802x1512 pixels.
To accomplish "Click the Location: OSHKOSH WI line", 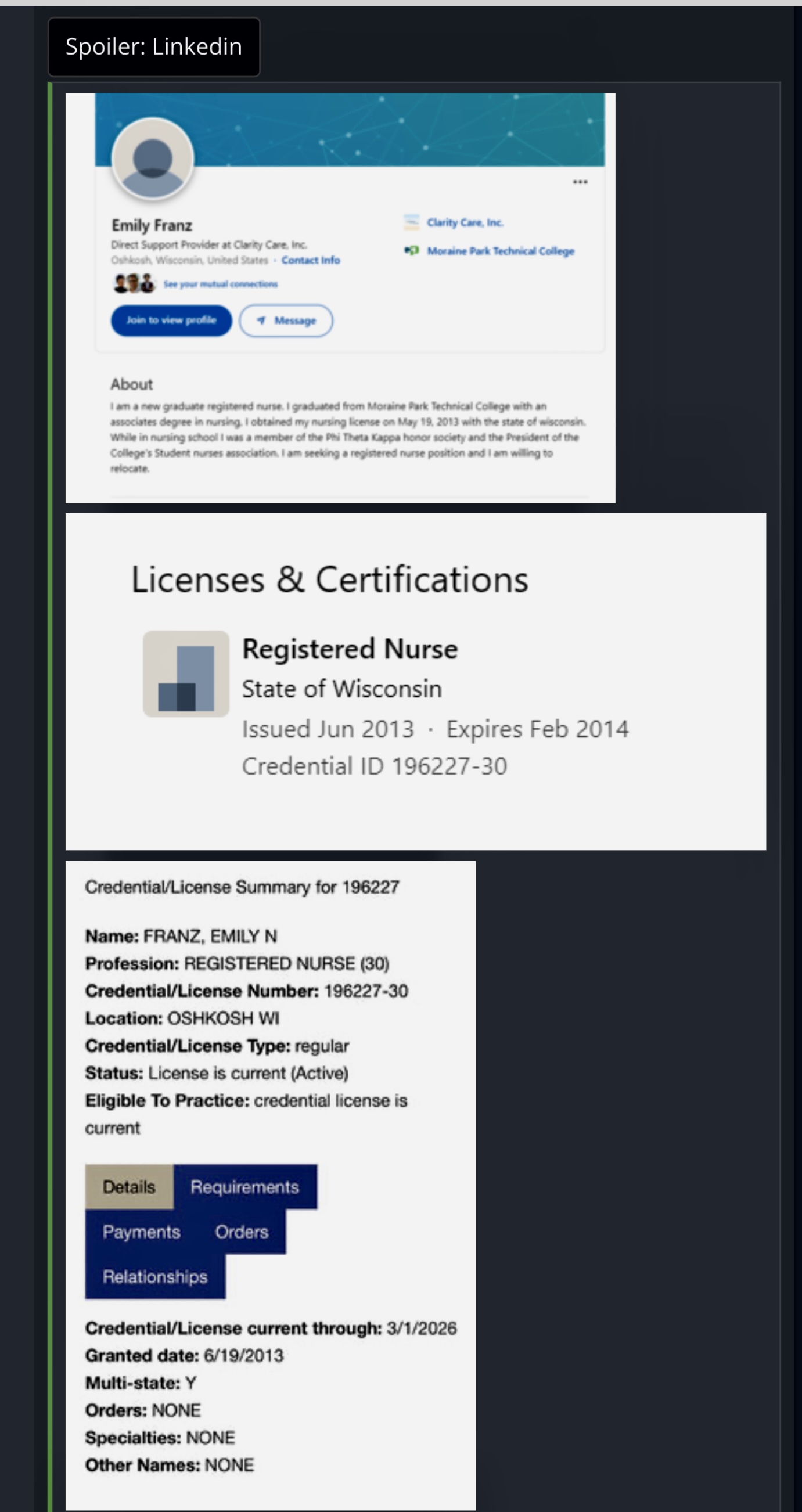I will point(182,1018).
